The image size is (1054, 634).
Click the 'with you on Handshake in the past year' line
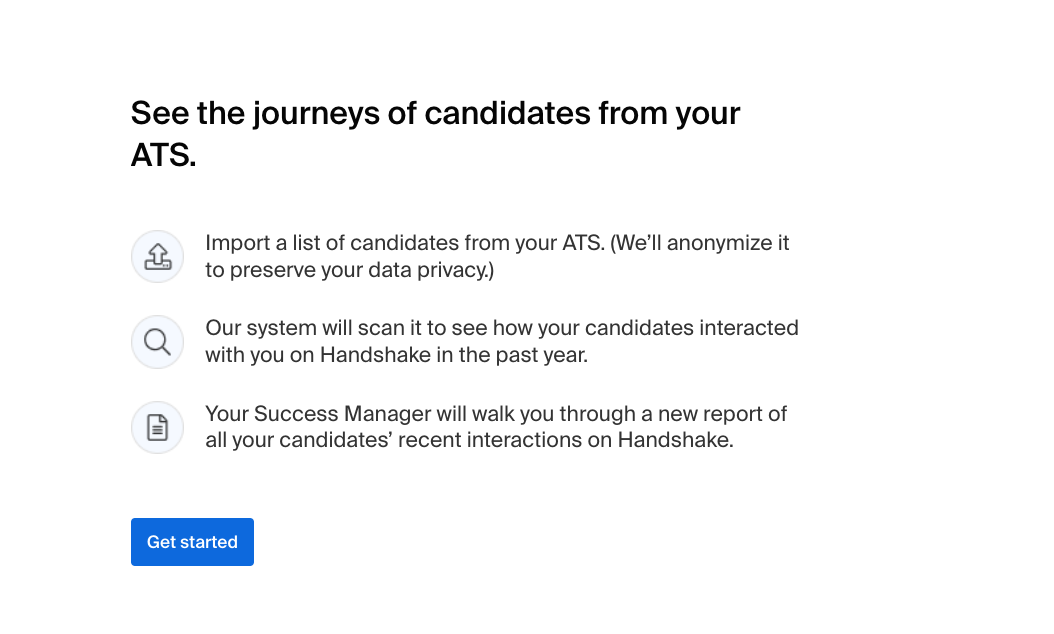397,354
